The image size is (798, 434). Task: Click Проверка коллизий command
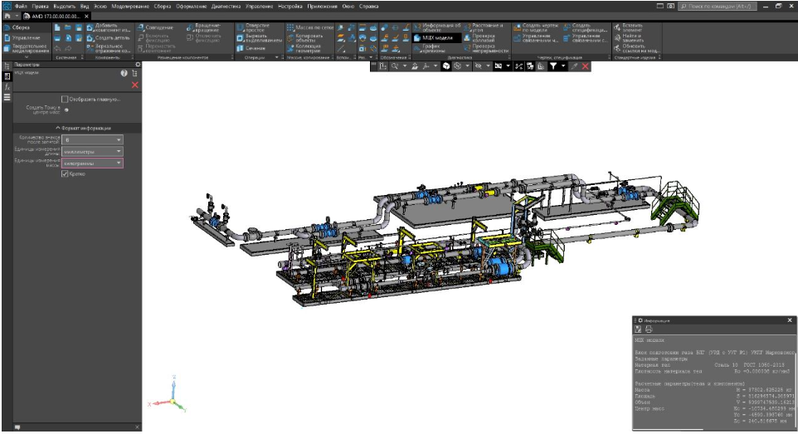(x=479, y=38)
